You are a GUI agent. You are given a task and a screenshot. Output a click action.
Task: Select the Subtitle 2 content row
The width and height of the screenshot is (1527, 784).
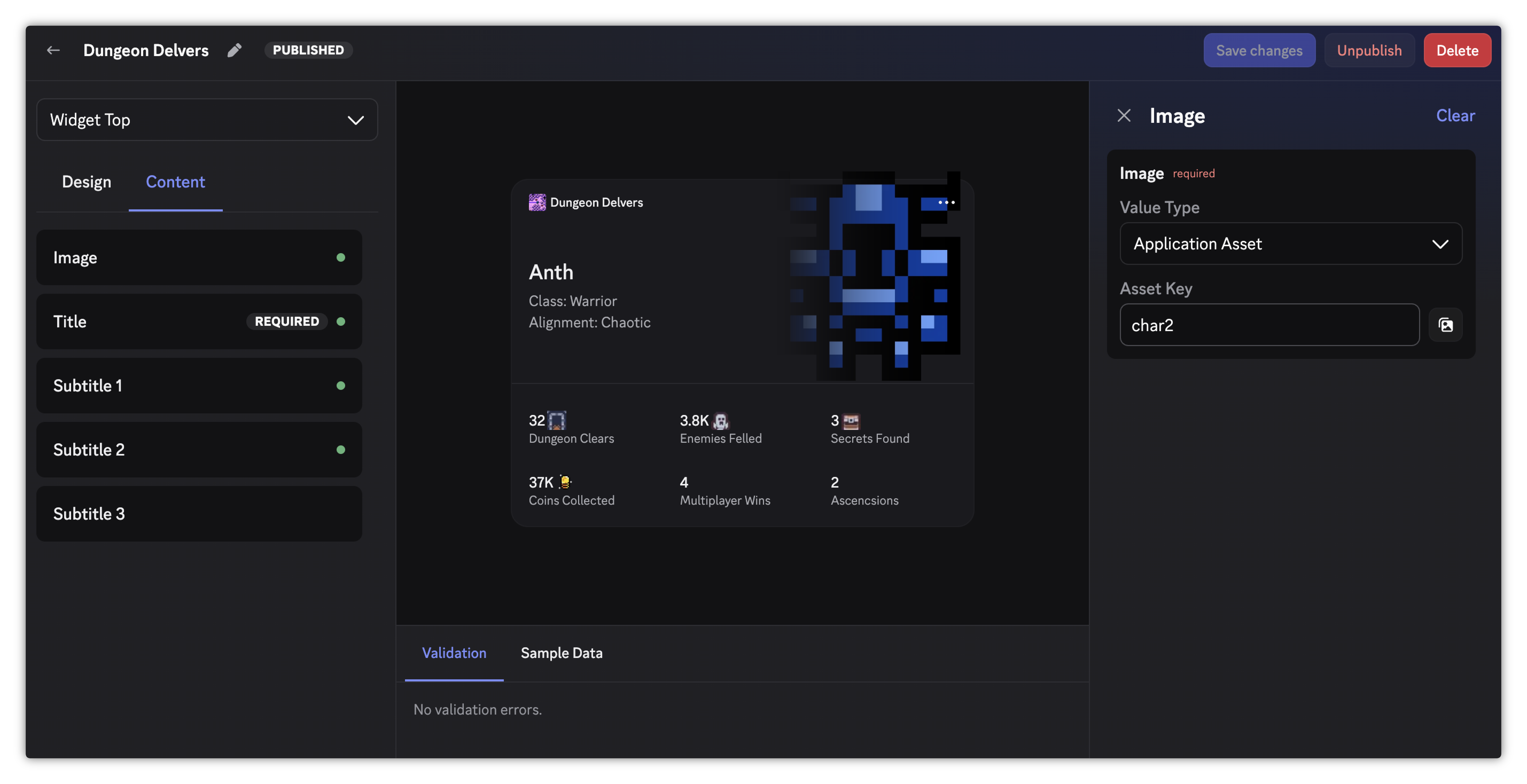click(x=199, y=449)
